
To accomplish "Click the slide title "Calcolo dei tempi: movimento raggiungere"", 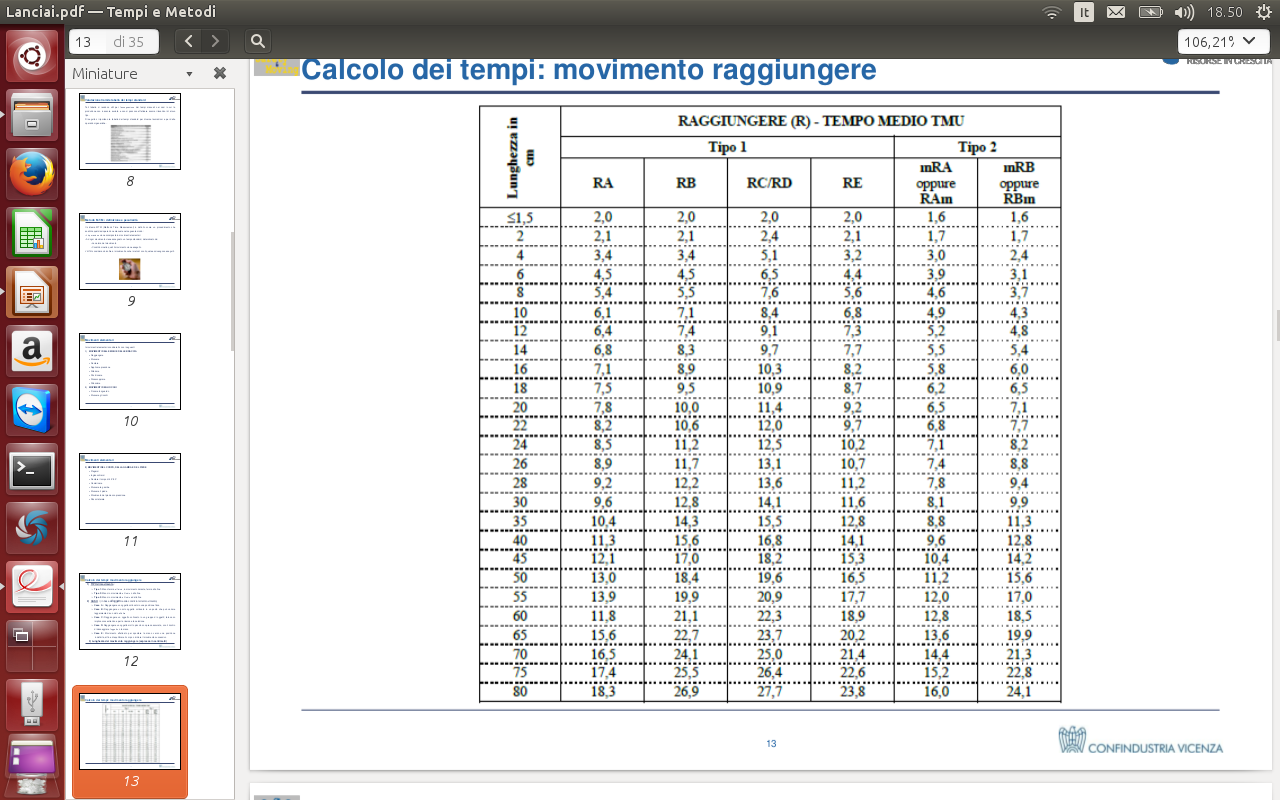I will click(589, 70).
